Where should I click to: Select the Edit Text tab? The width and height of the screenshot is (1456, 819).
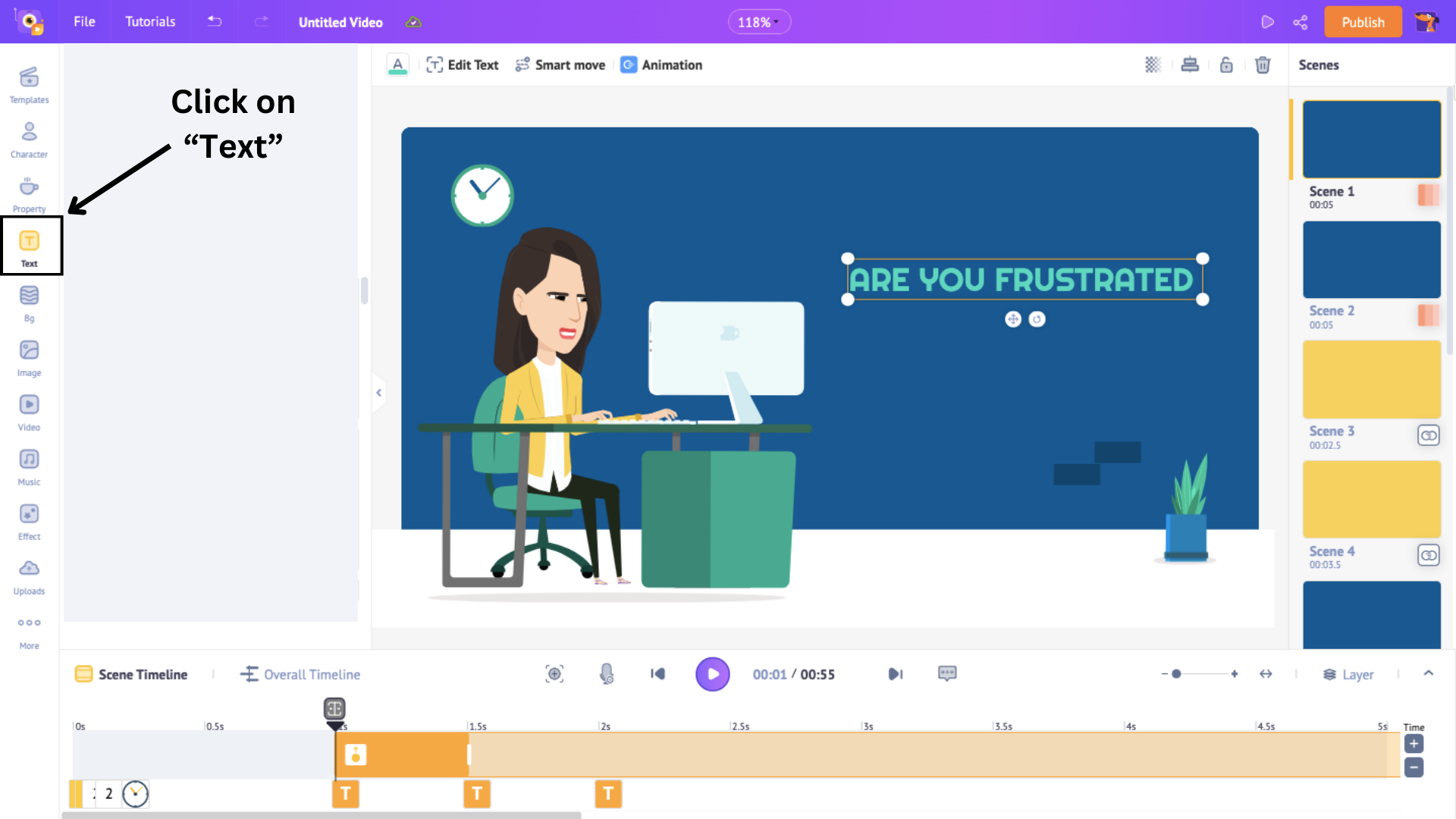pos(463,64)
